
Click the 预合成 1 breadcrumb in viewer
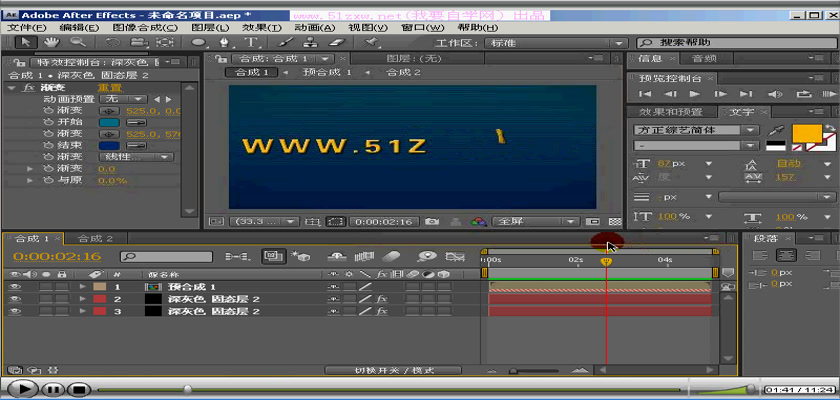327,72
